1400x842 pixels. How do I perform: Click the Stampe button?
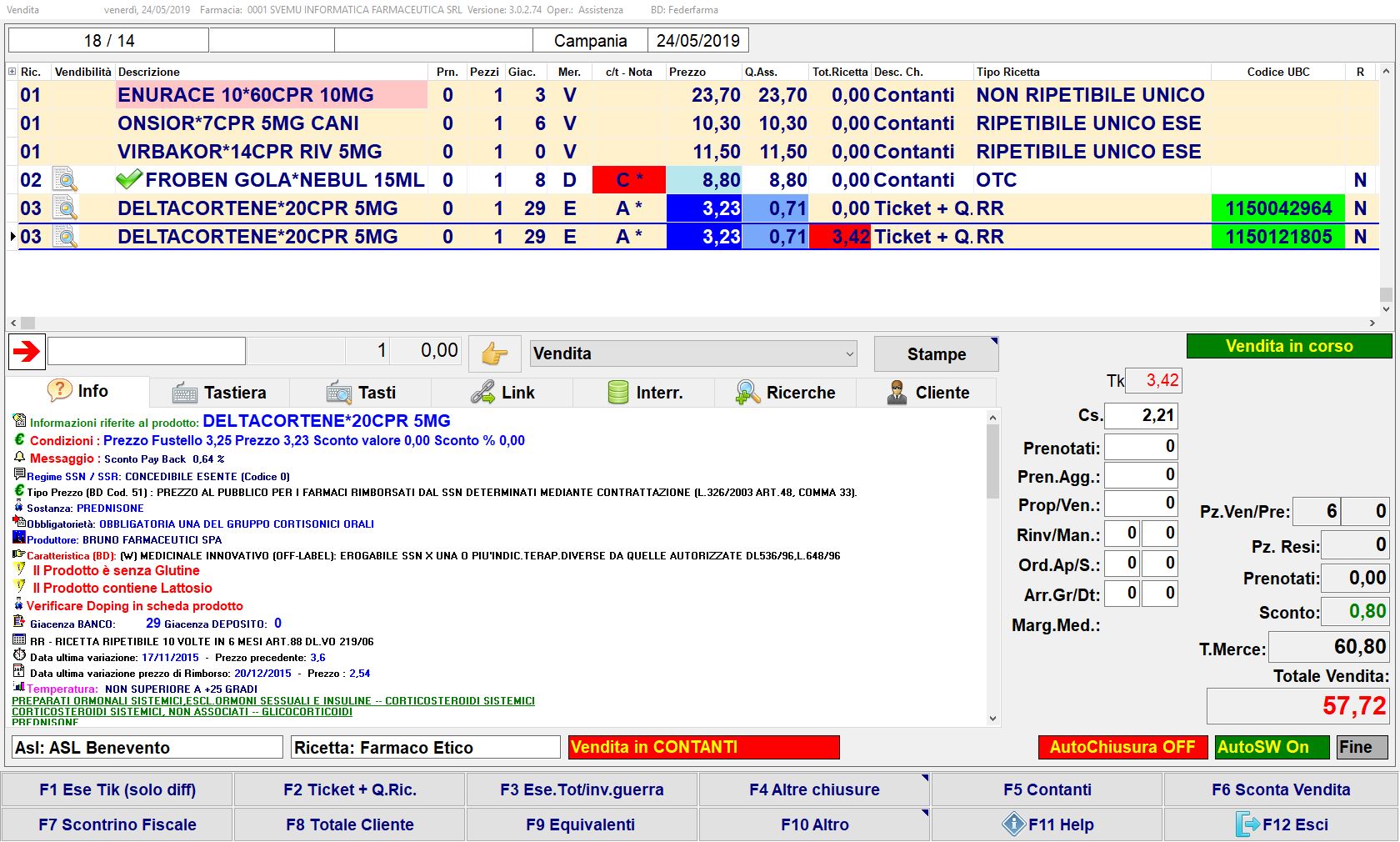pos(936,354)
